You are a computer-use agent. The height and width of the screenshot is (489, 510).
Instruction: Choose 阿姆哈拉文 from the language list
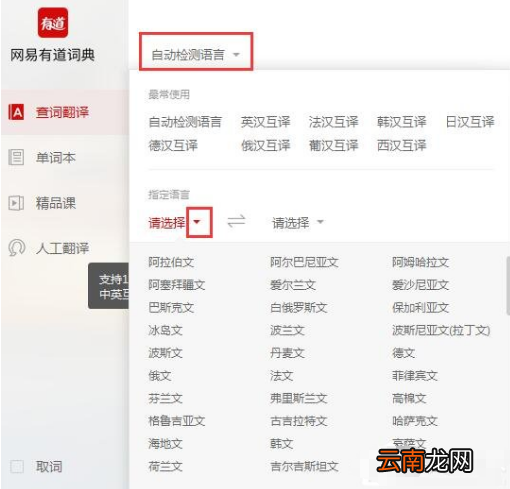pyautogui.click(x=420, y=262)
